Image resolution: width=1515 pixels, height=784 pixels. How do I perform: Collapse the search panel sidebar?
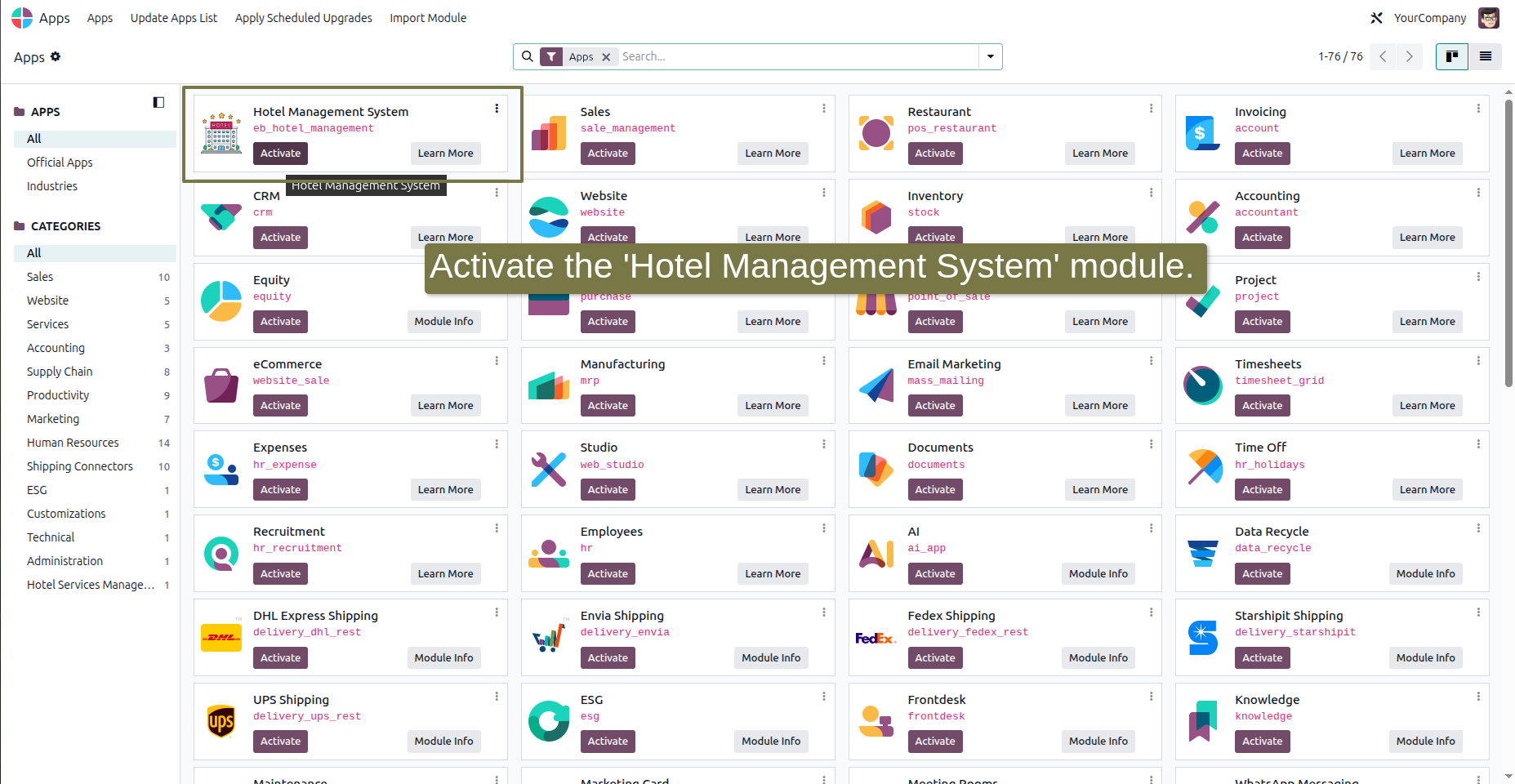coord(158,102)
